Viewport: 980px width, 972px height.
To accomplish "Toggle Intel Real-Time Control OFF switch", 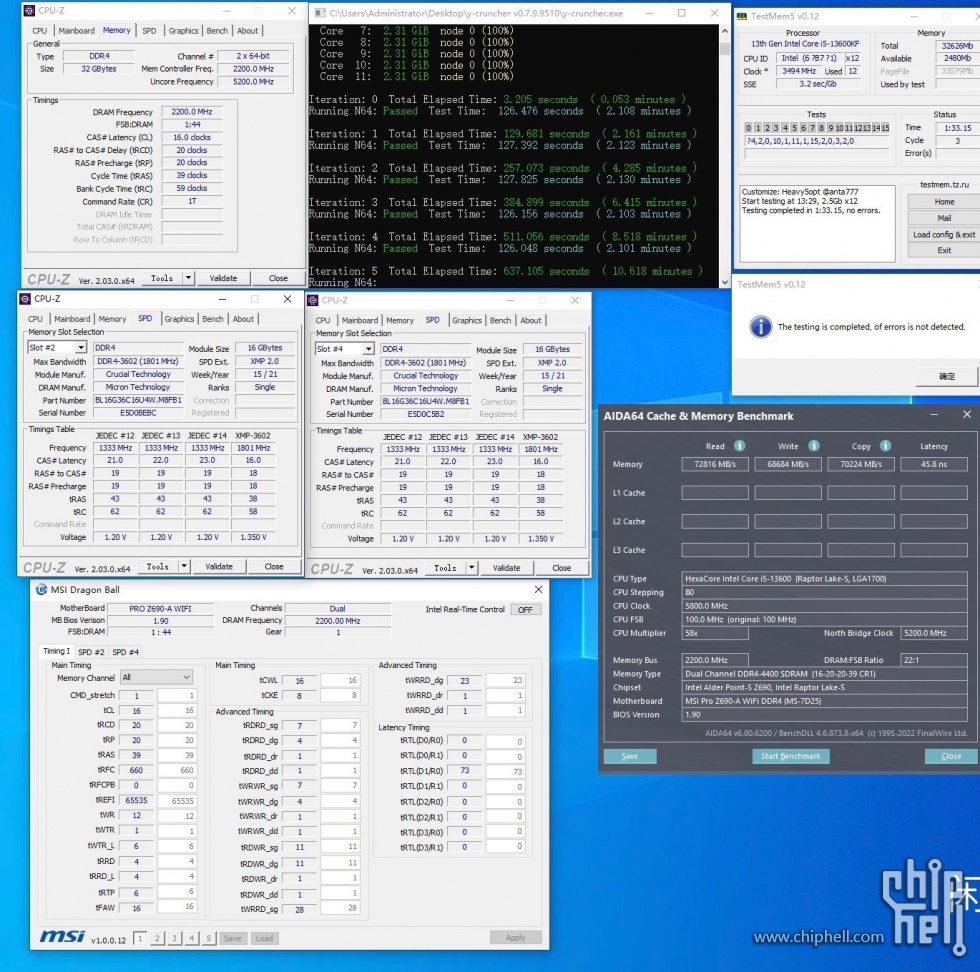I will coord(525,609).
